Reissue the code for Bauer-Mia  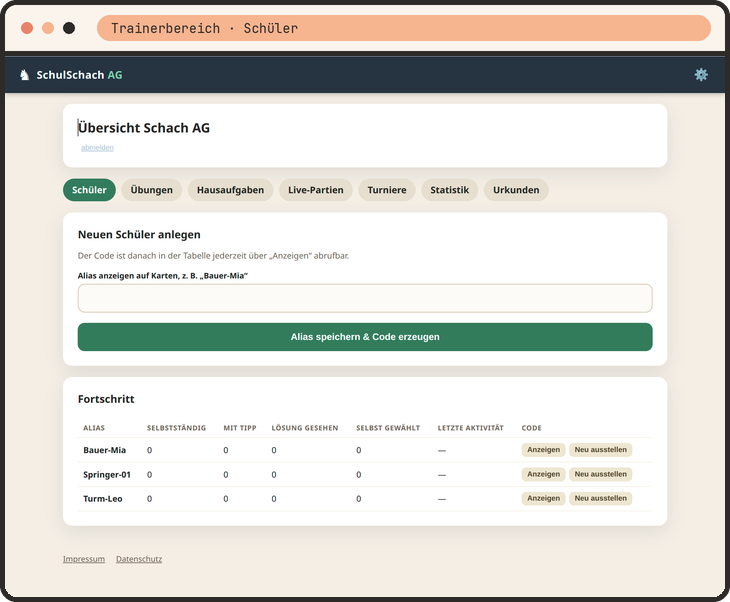[601, 450]
